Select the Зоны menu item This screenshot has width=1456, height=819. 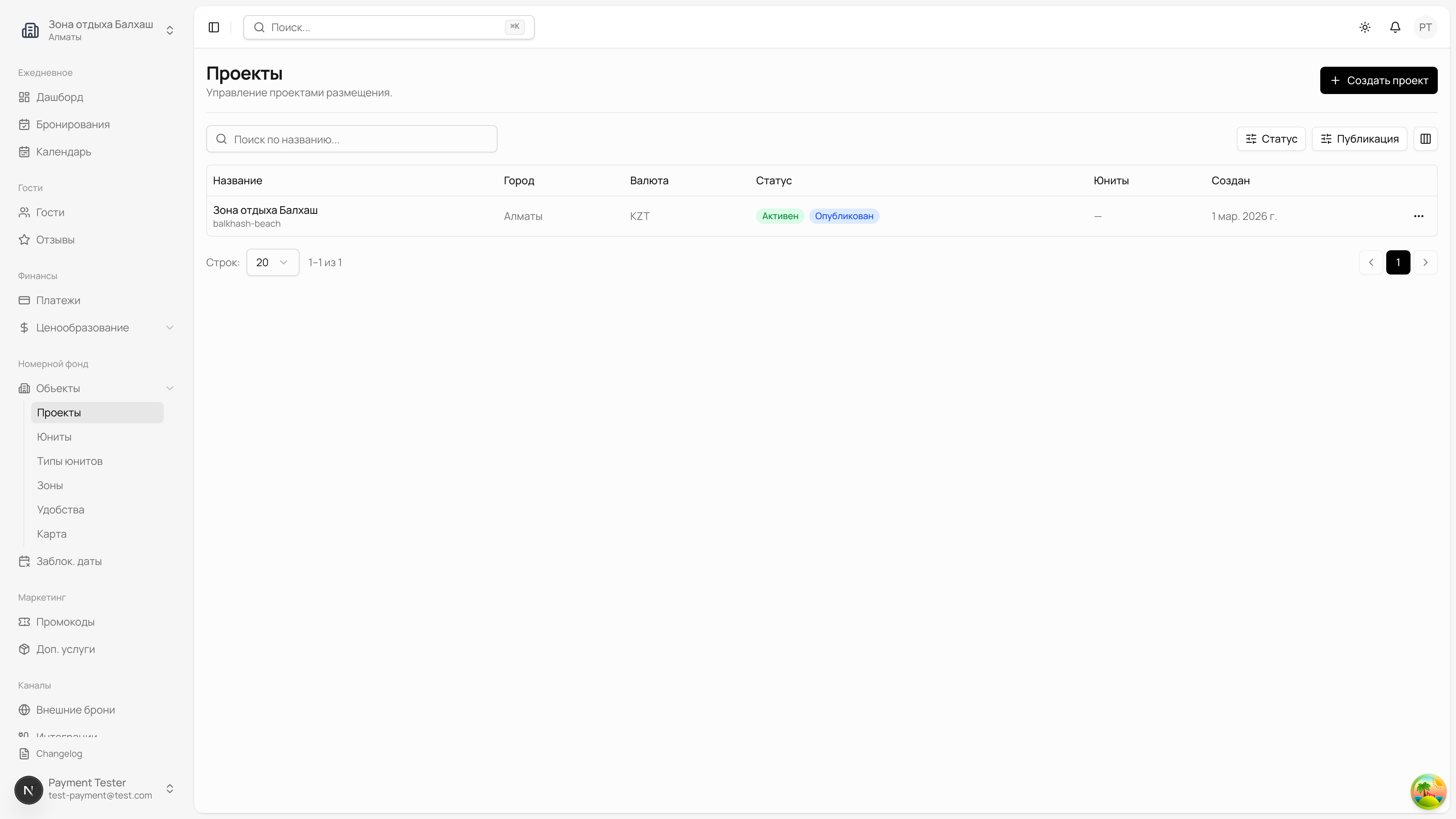[50, 485]
